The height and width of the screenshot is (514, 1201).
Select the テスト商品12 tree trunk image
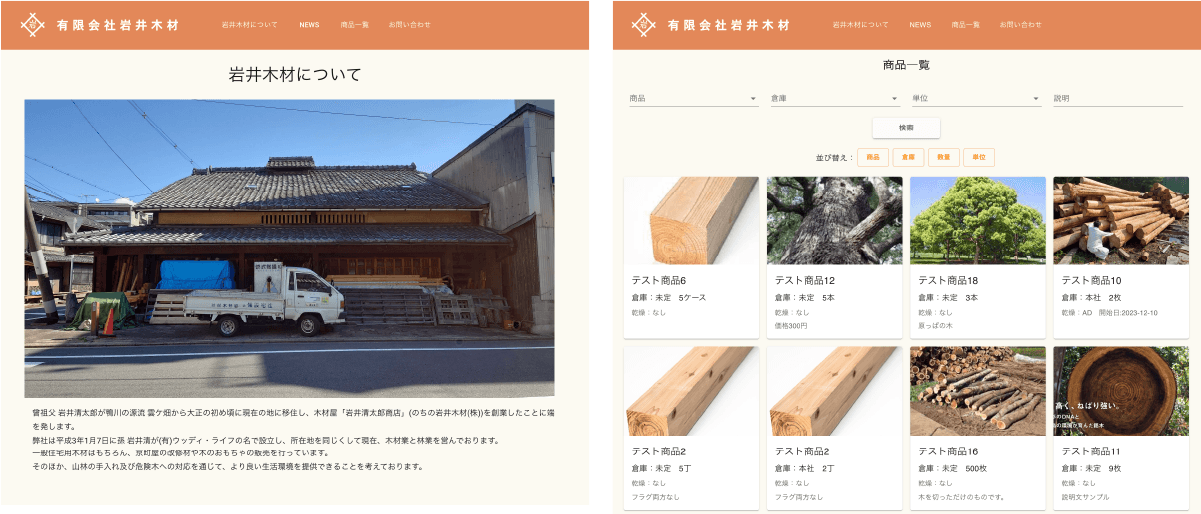point(834,221)
